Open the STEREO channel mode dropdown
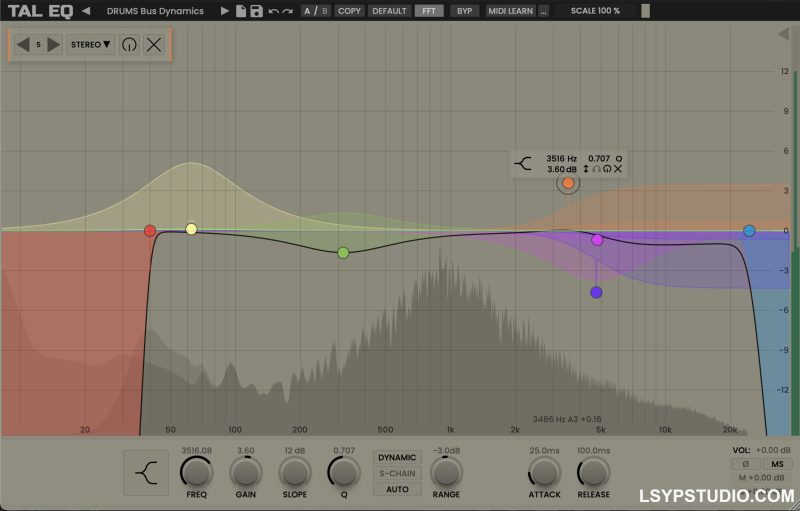This screenshot has height=511, width=800. (90, 45)
